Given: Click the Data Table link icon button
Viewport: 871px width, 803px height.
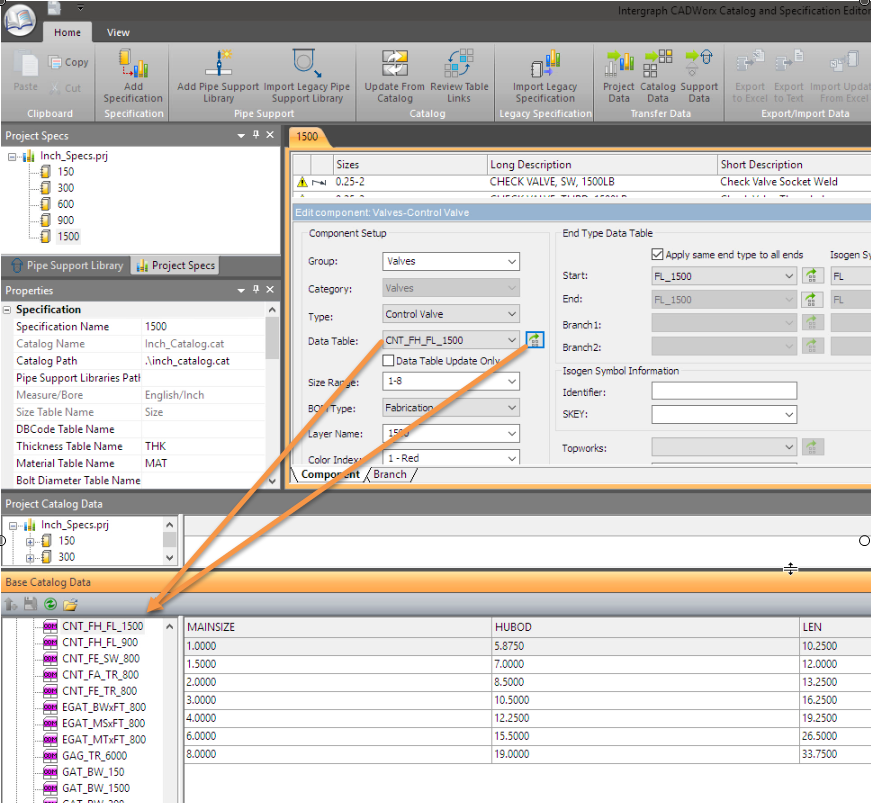Looking at the screenshot, I should 535,340.
